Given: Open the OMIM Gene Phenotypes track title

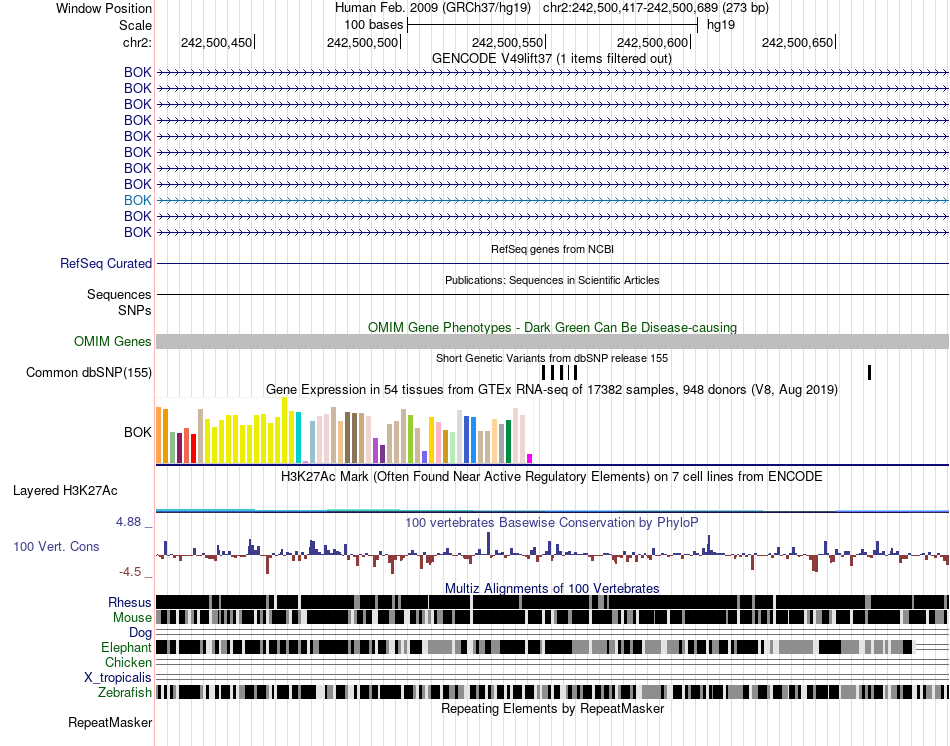Looking at the screenshot, I should point(552,327).
